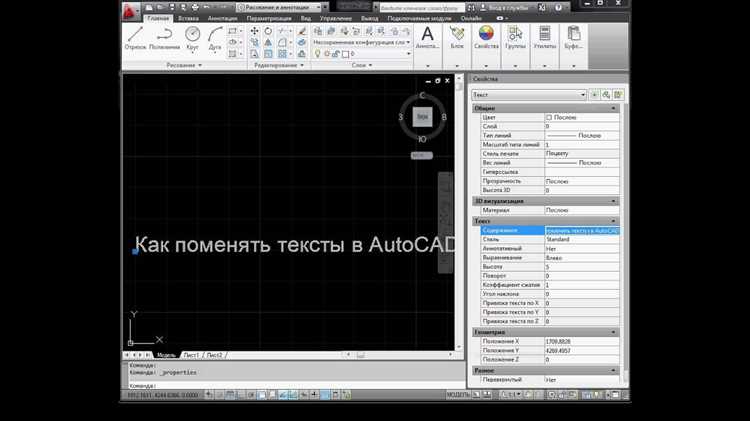
Task: Select the Дуга (Arc) tool
Action: click(x=215, y=38)
